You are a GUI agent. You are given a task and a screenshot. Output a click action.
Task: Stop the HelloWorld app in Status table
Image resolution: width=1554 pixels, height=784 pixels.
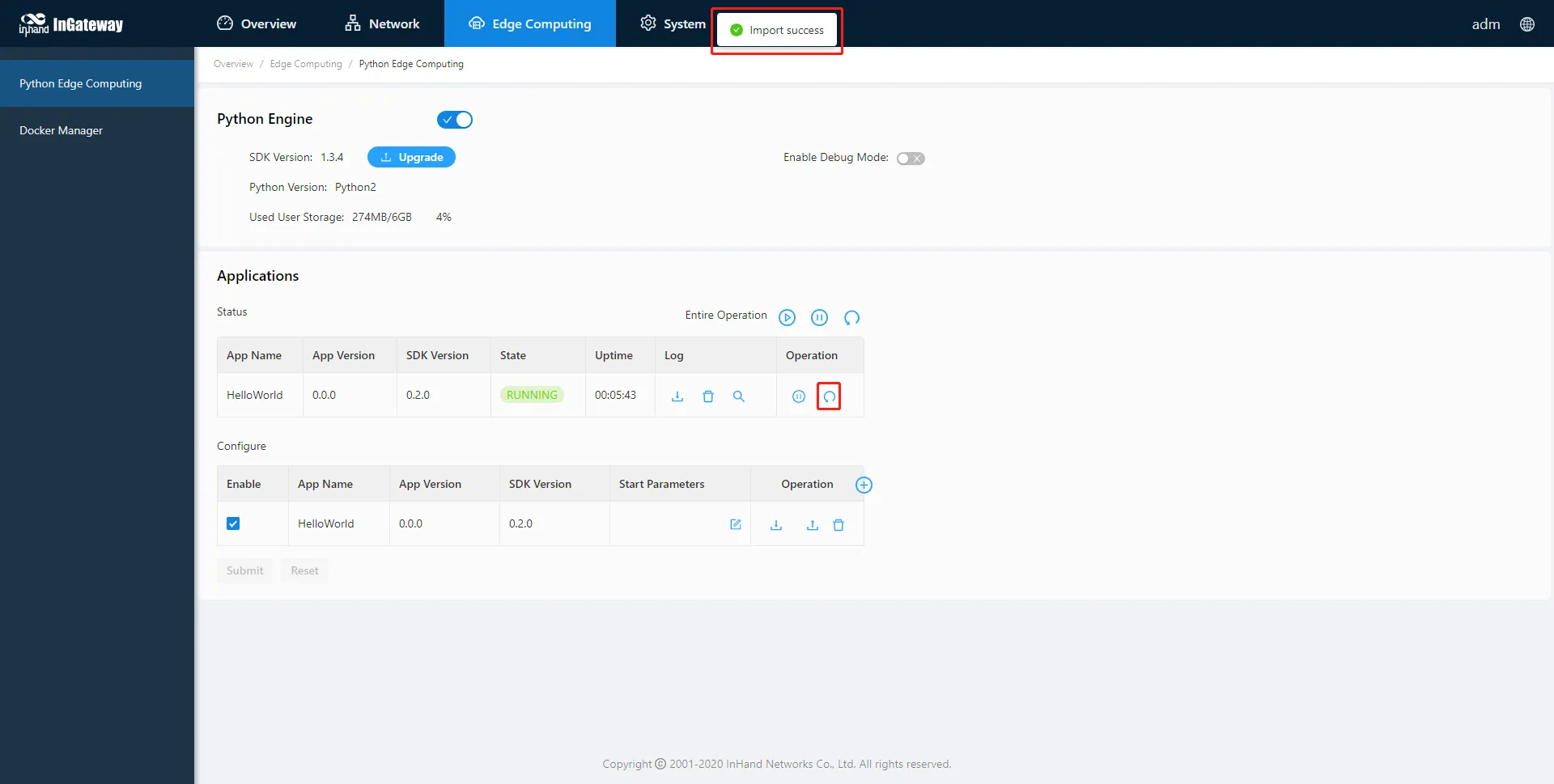[799, 396]
